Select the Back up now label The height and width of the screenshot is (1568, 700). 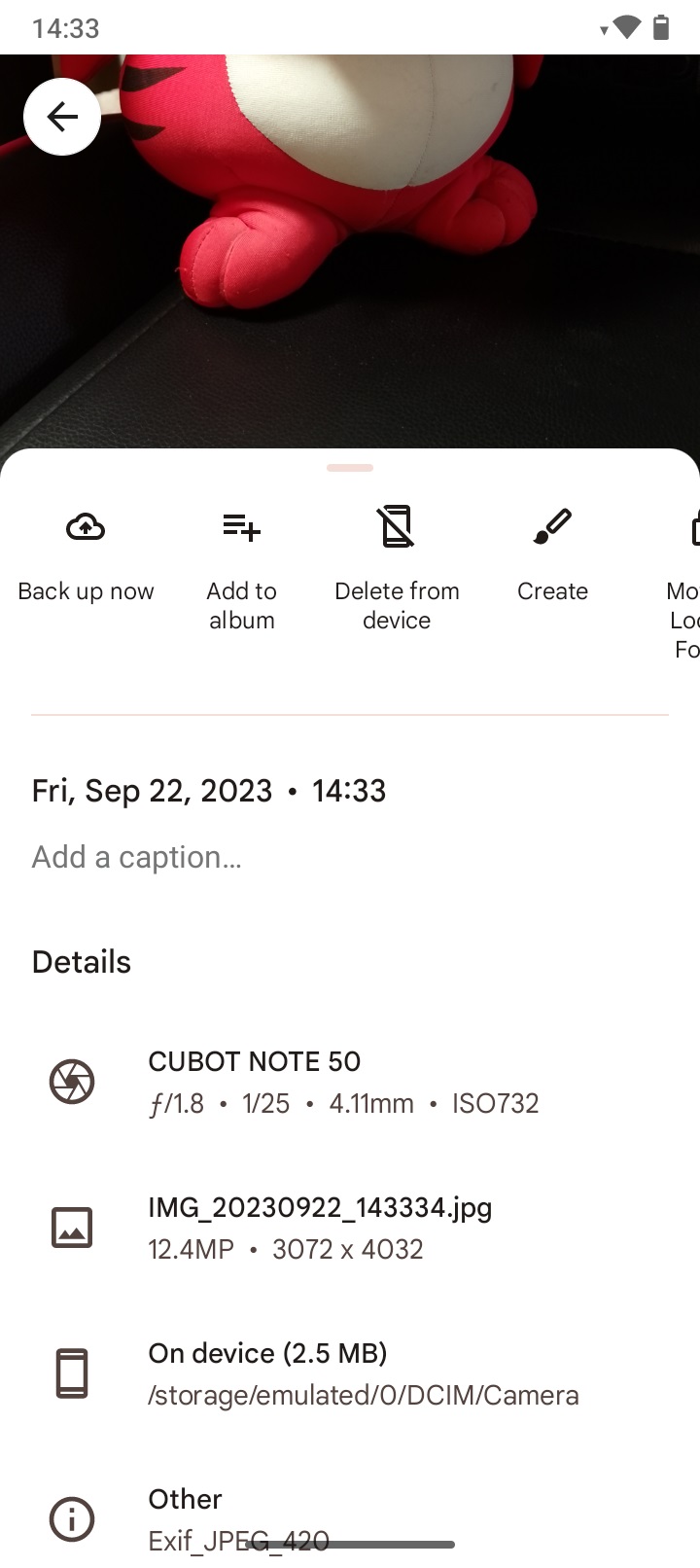coord(86,591)
